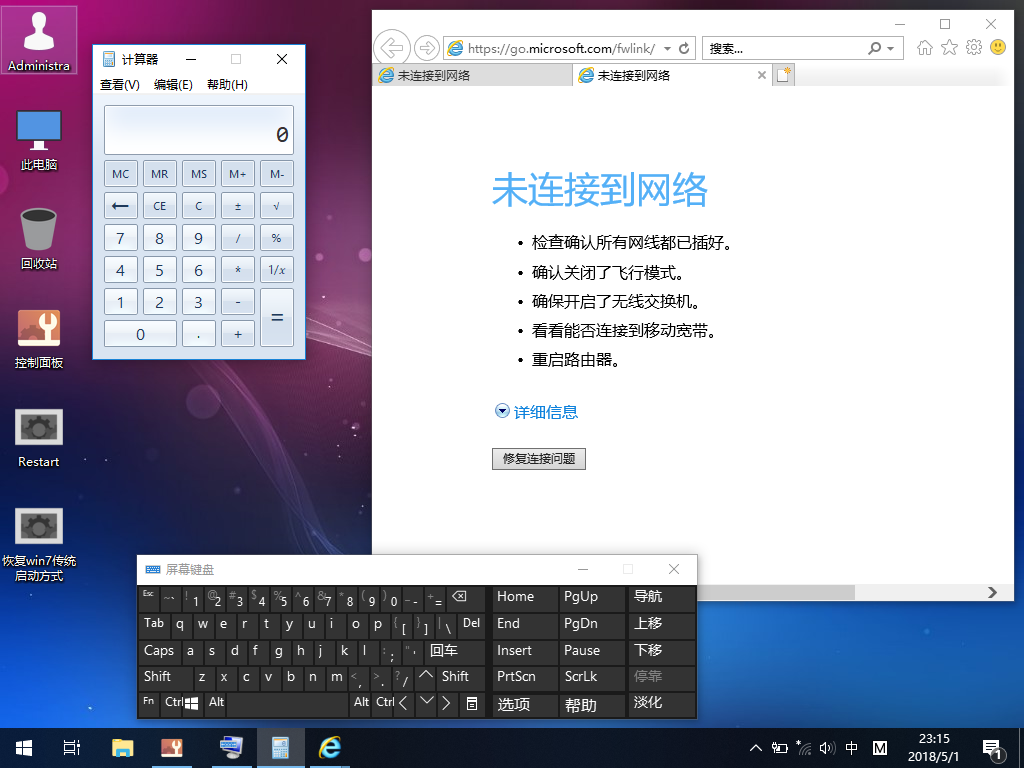This screenshot has height=768, width=1024.
Task: Open search box provider dropdown arrow
Action: tap(892, 48)
